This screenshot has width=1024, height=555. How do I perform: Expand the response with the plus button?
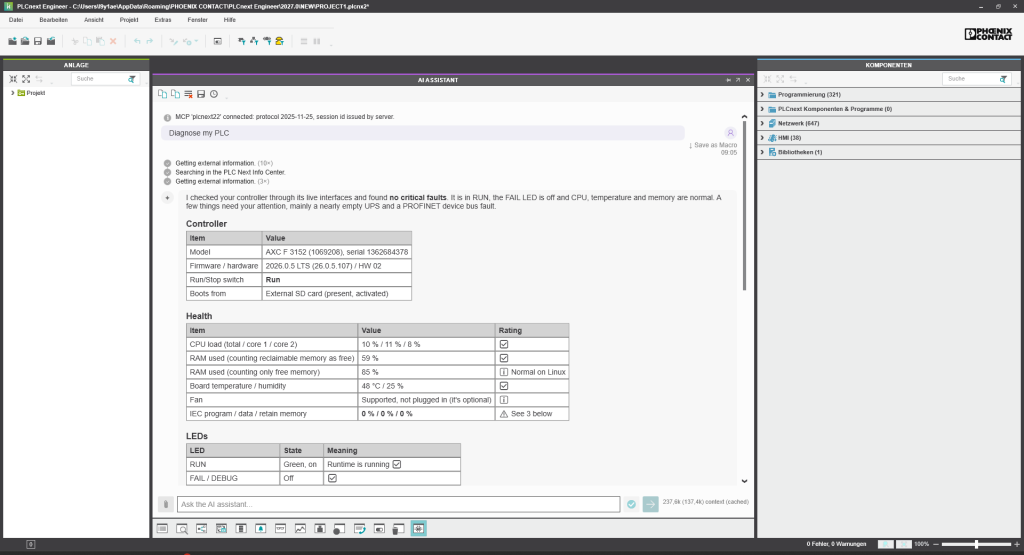[x=167, y=198]
